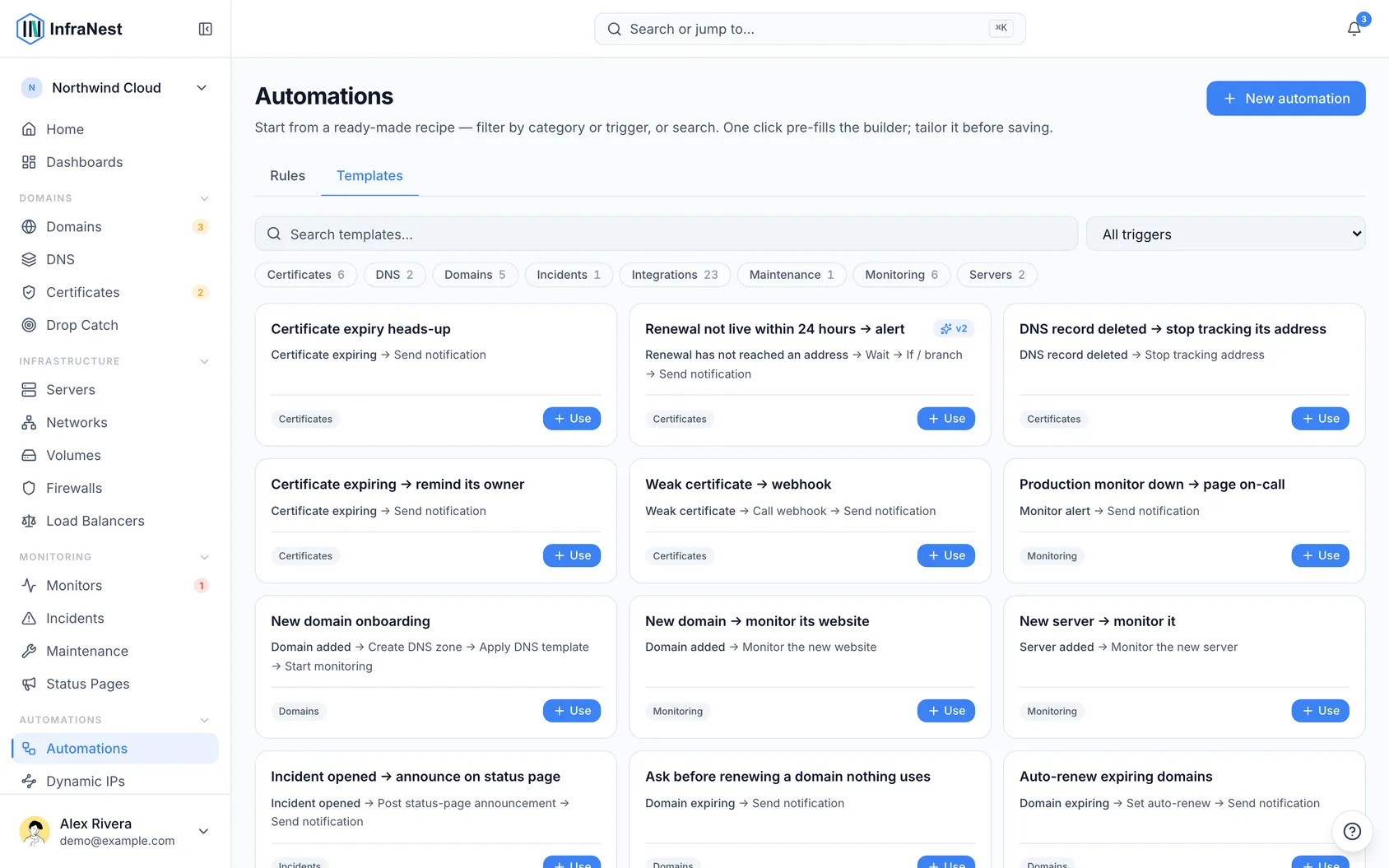The image size is (1389, 868).
Task: Open Dashboards grid icon
Action: (29, 162)
